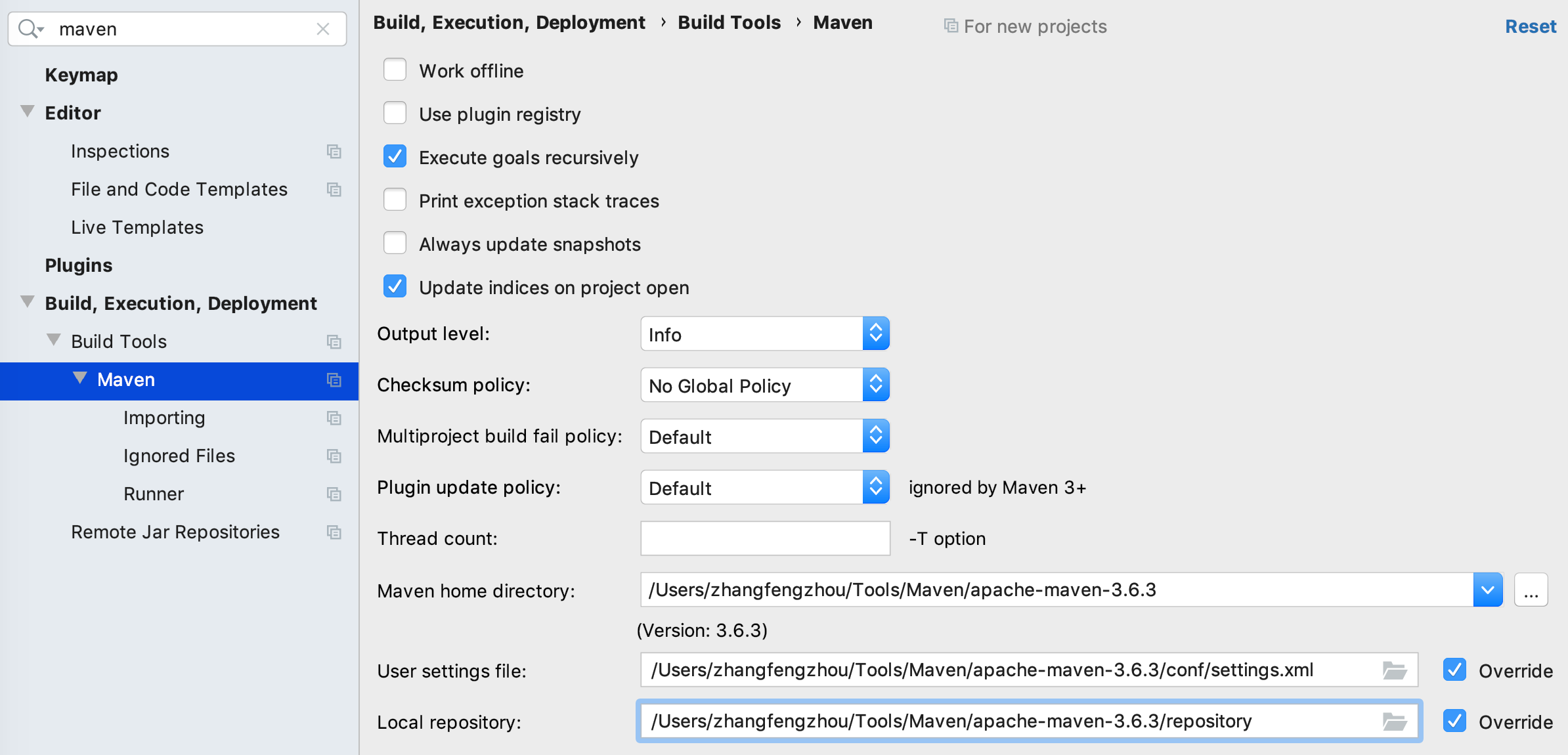
Task: Click the Reset link
Action: pyautogui.click(x=1530, y=27)
